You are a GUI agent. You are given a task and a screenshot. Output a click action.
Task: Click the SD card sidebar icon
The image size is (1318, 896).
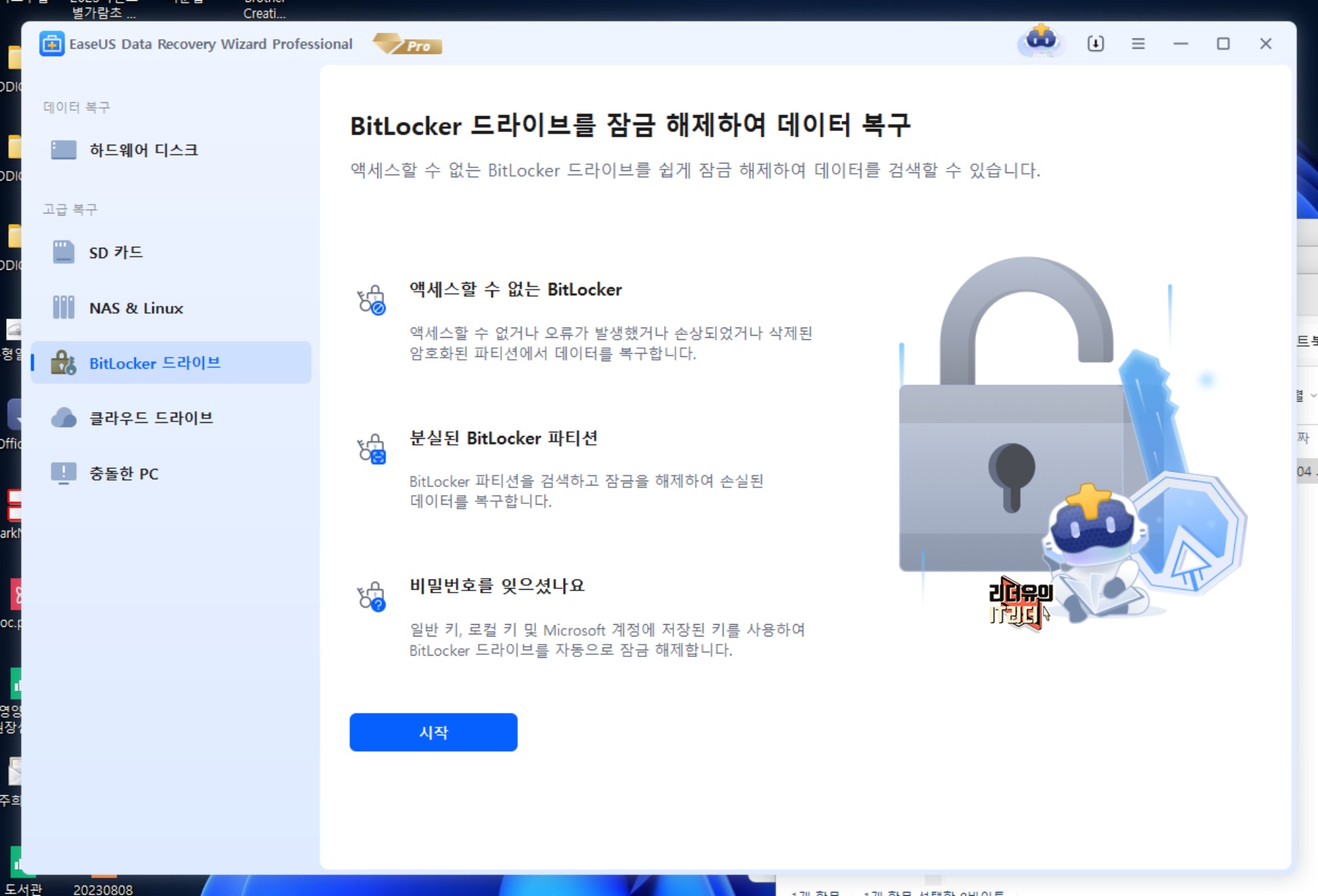point(63,252)
